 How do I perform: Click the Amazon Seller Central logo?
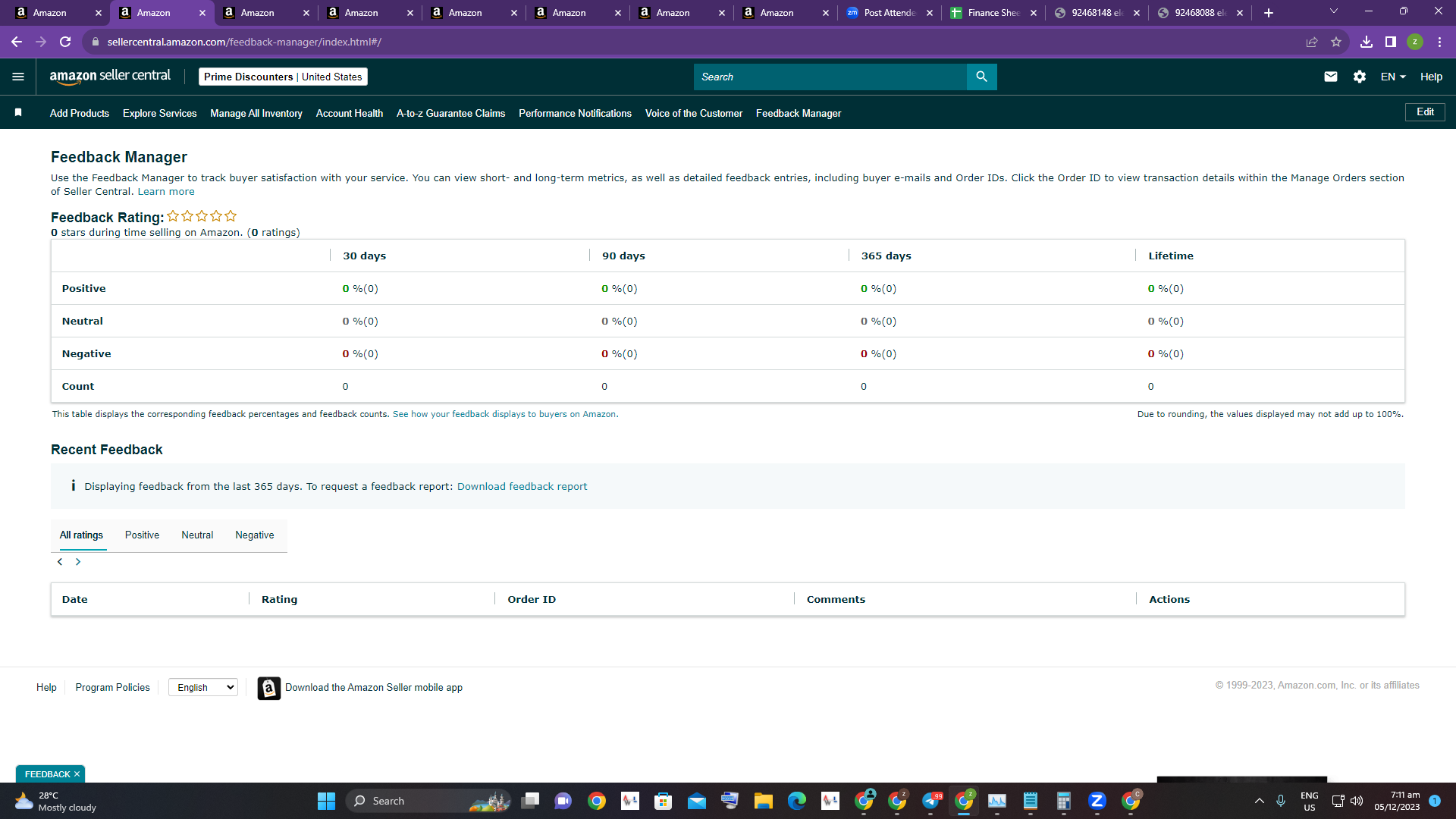pos(110,77)
